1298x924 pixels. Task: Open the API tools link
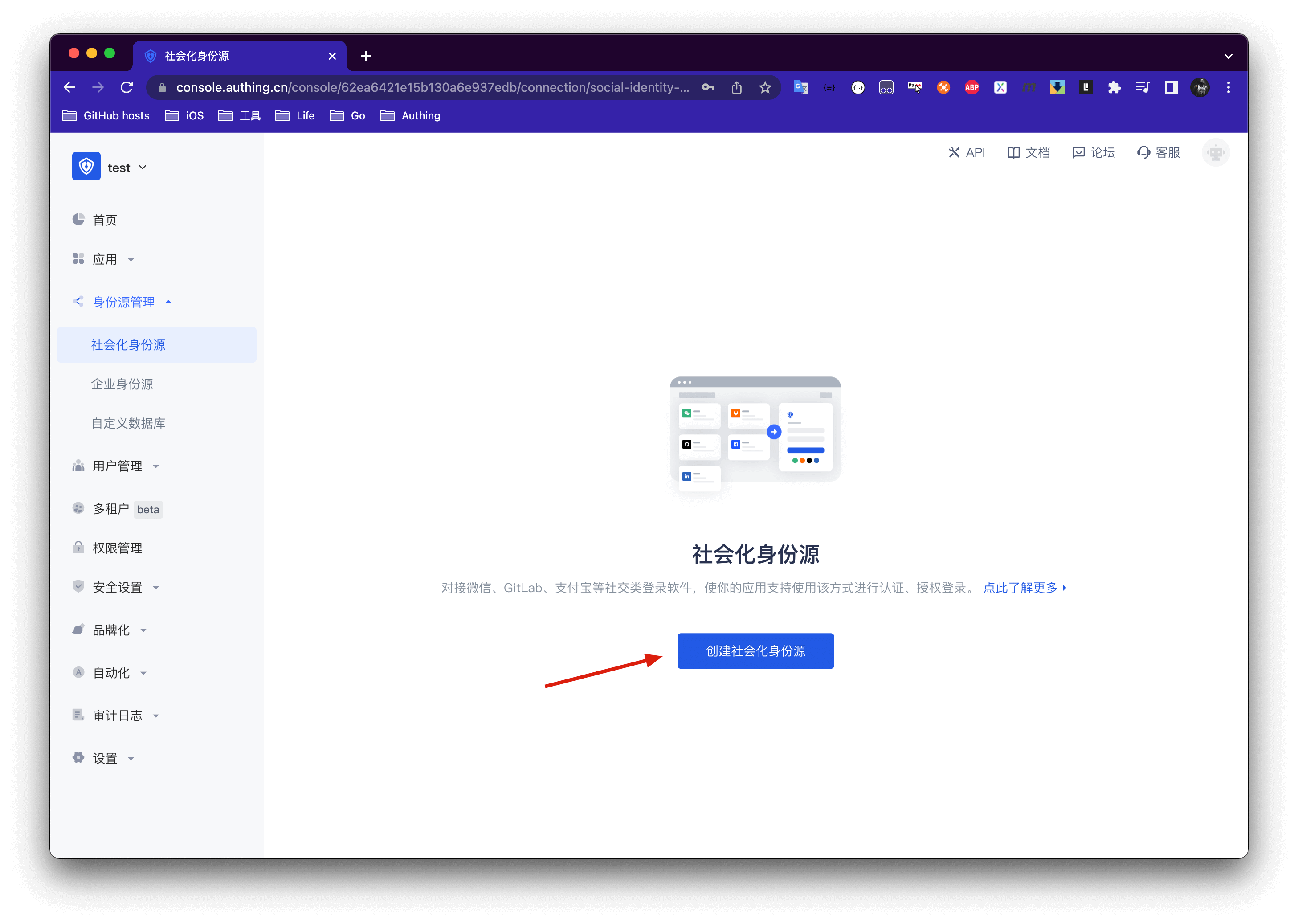(x=967, y=152)
